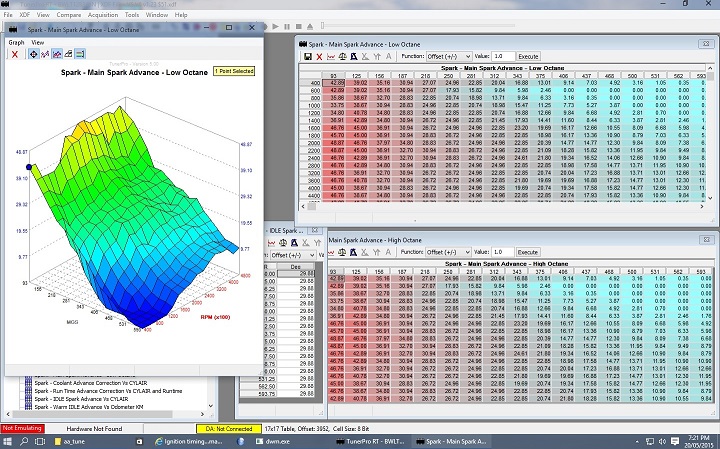Click column header 312 in High Octane table

(494, 272)
